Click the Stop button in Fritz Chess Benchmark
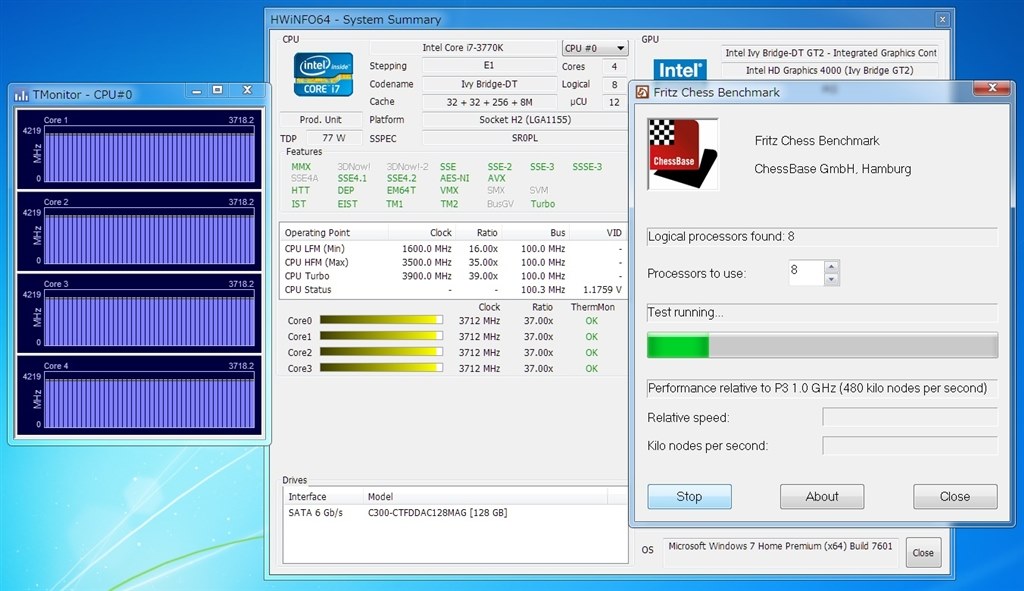Viewport: 1024px width, 591px height. 689,496
